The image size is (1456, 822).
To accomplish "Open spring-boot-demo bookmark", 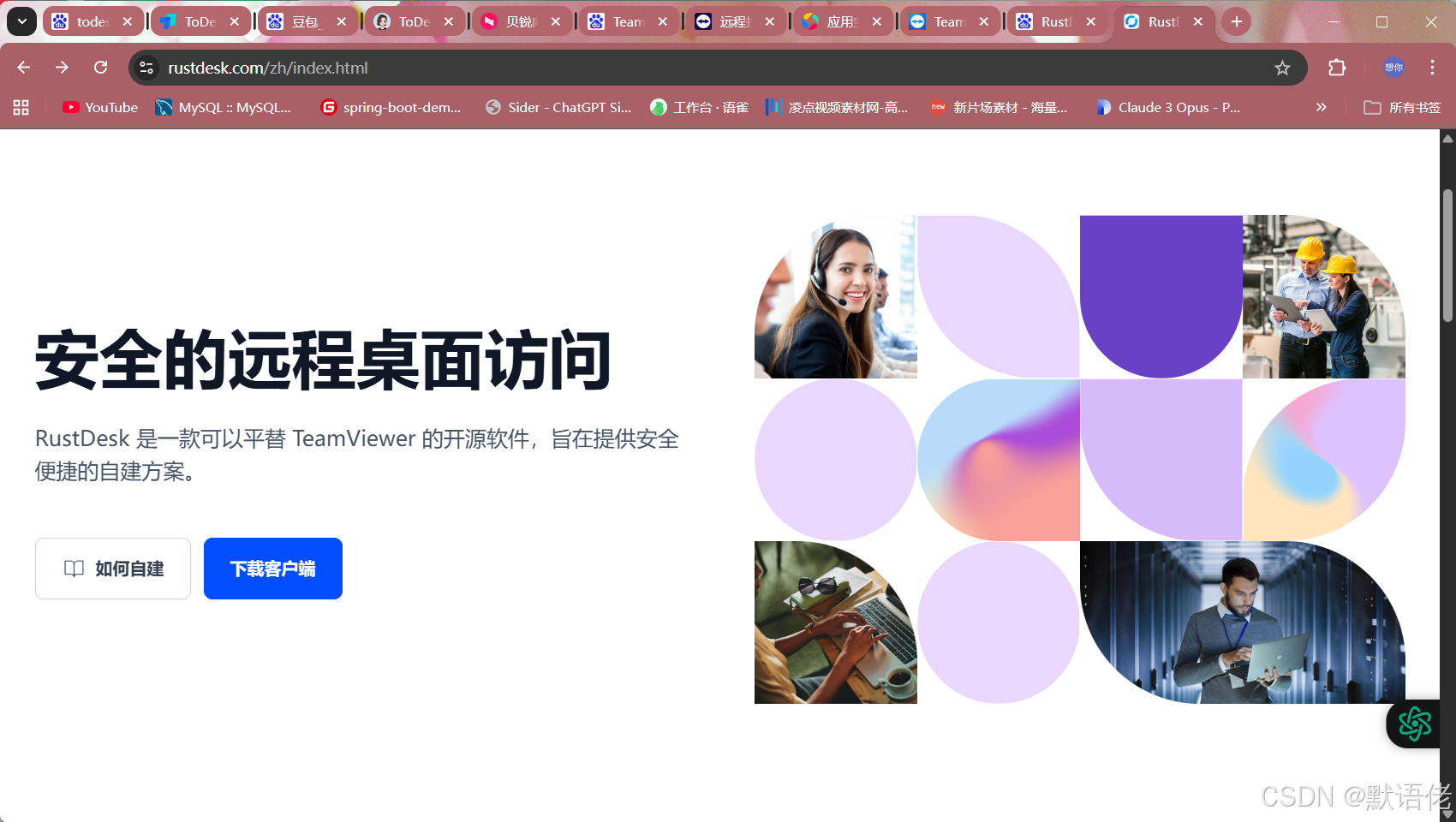I will pos(391,107).
